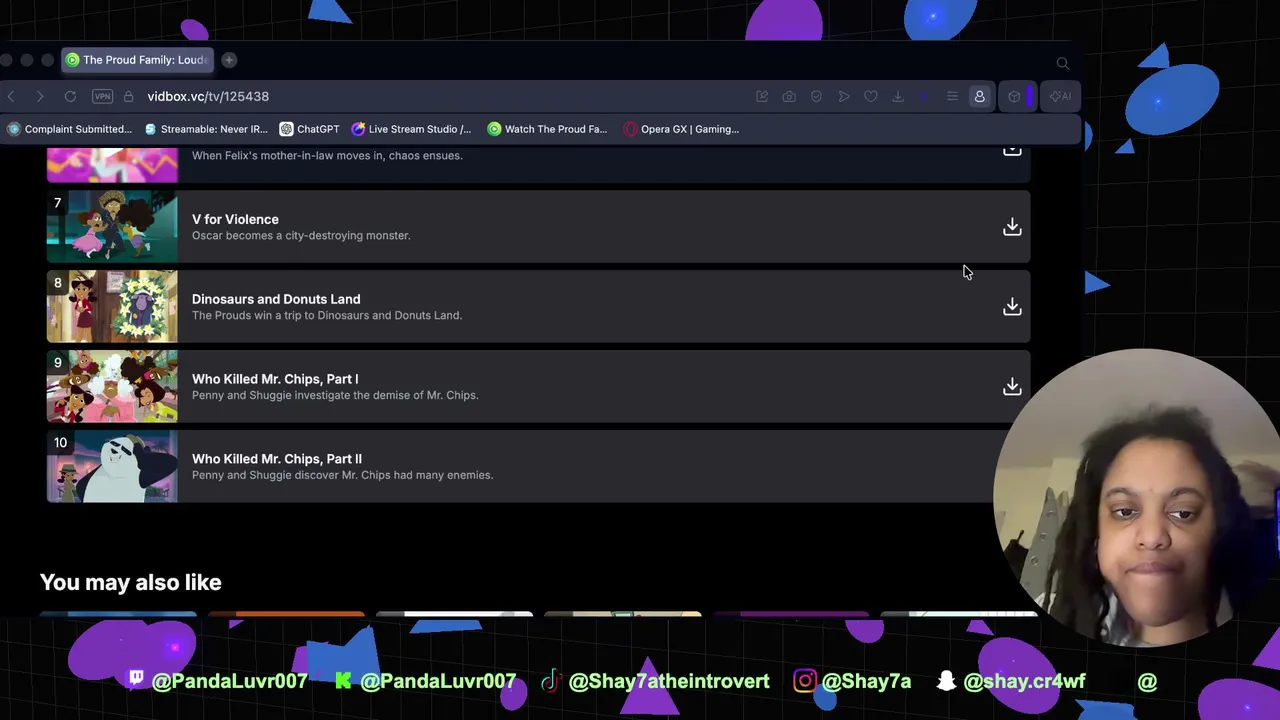The width and height of the screenshot is (1280, 720).
Task: Click "Penny and Shuggie discover" description
Action: tap(342, 476)
